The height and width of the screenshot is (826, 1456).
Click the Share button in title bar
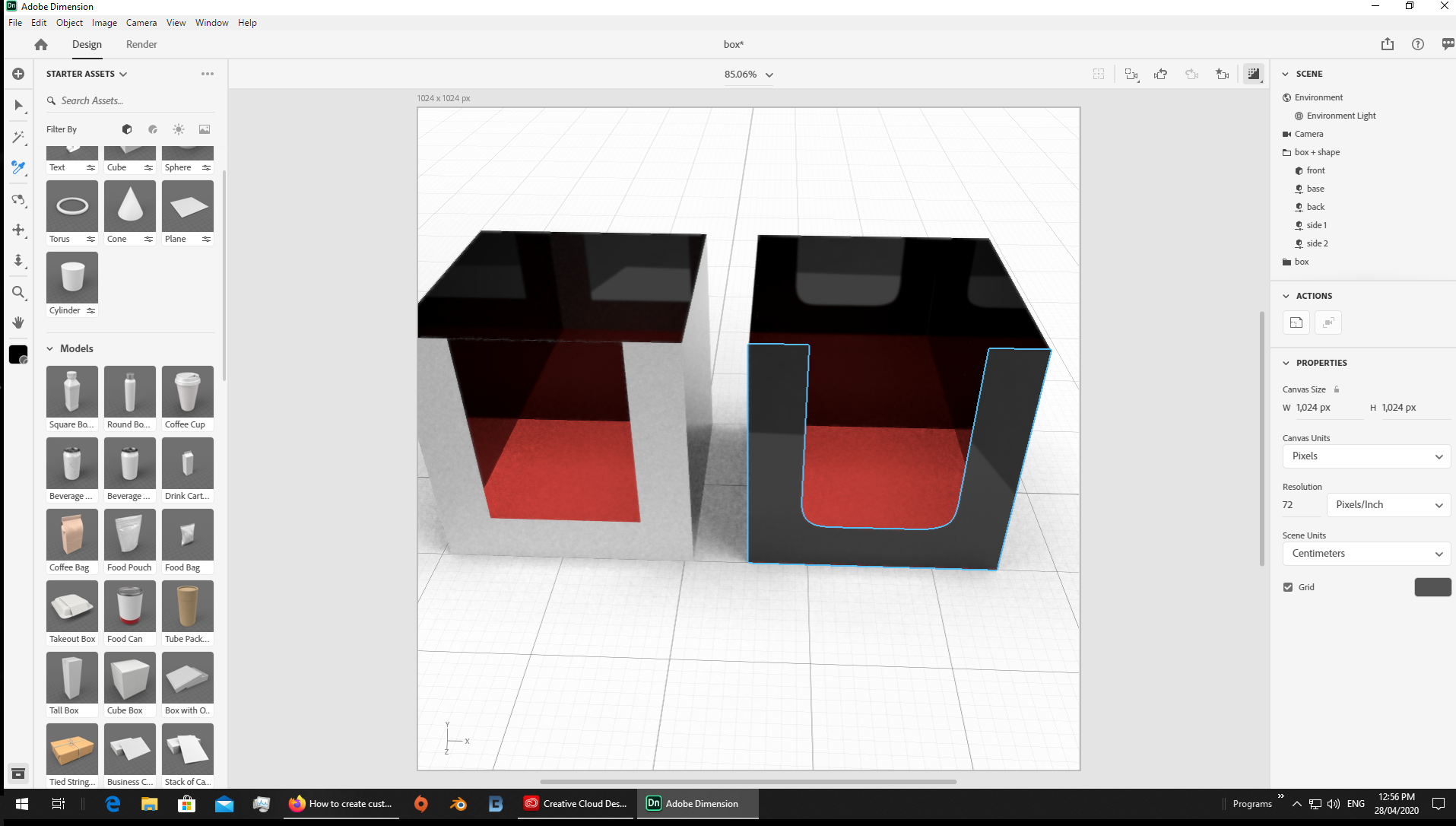coord(1387,44)
